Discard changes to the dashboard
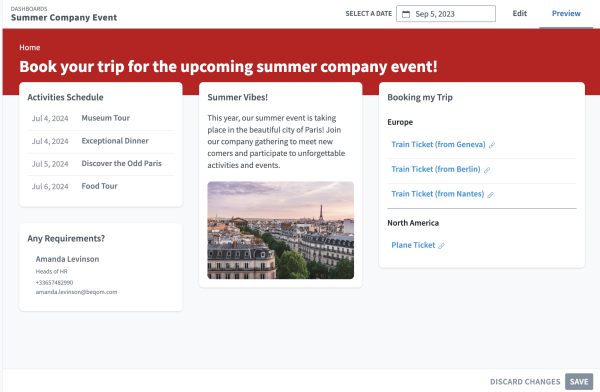The image size is (600, 392). pos(525,382)
